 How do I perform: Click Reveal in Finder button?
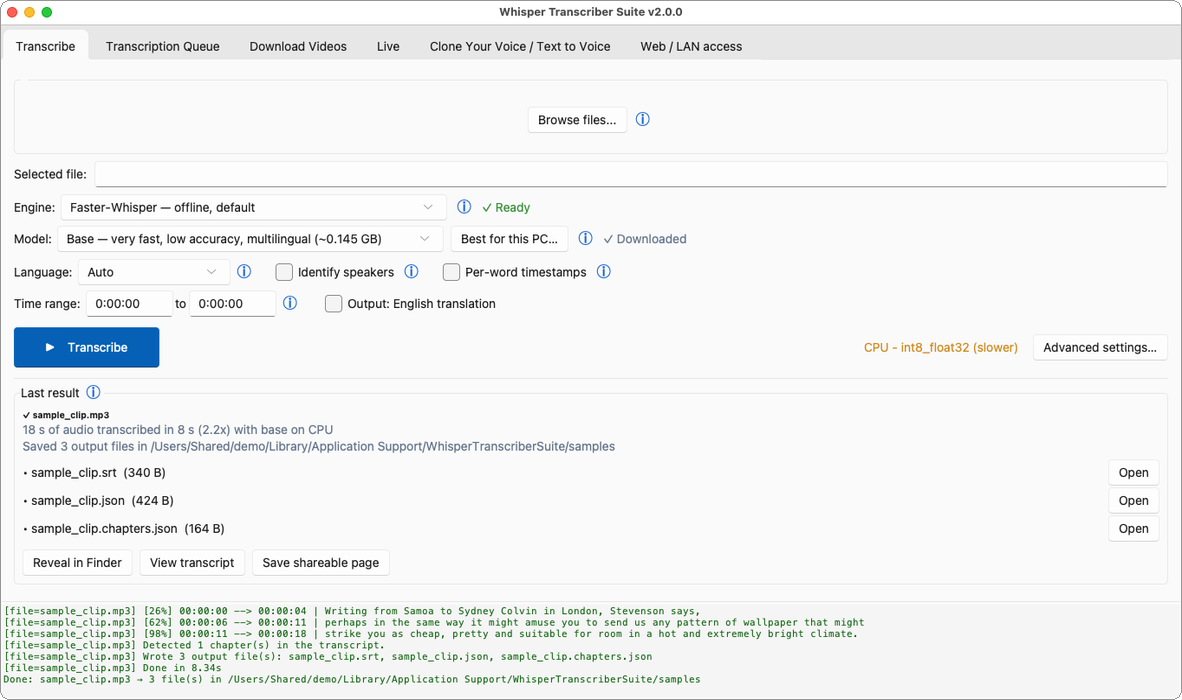(78, 563)
